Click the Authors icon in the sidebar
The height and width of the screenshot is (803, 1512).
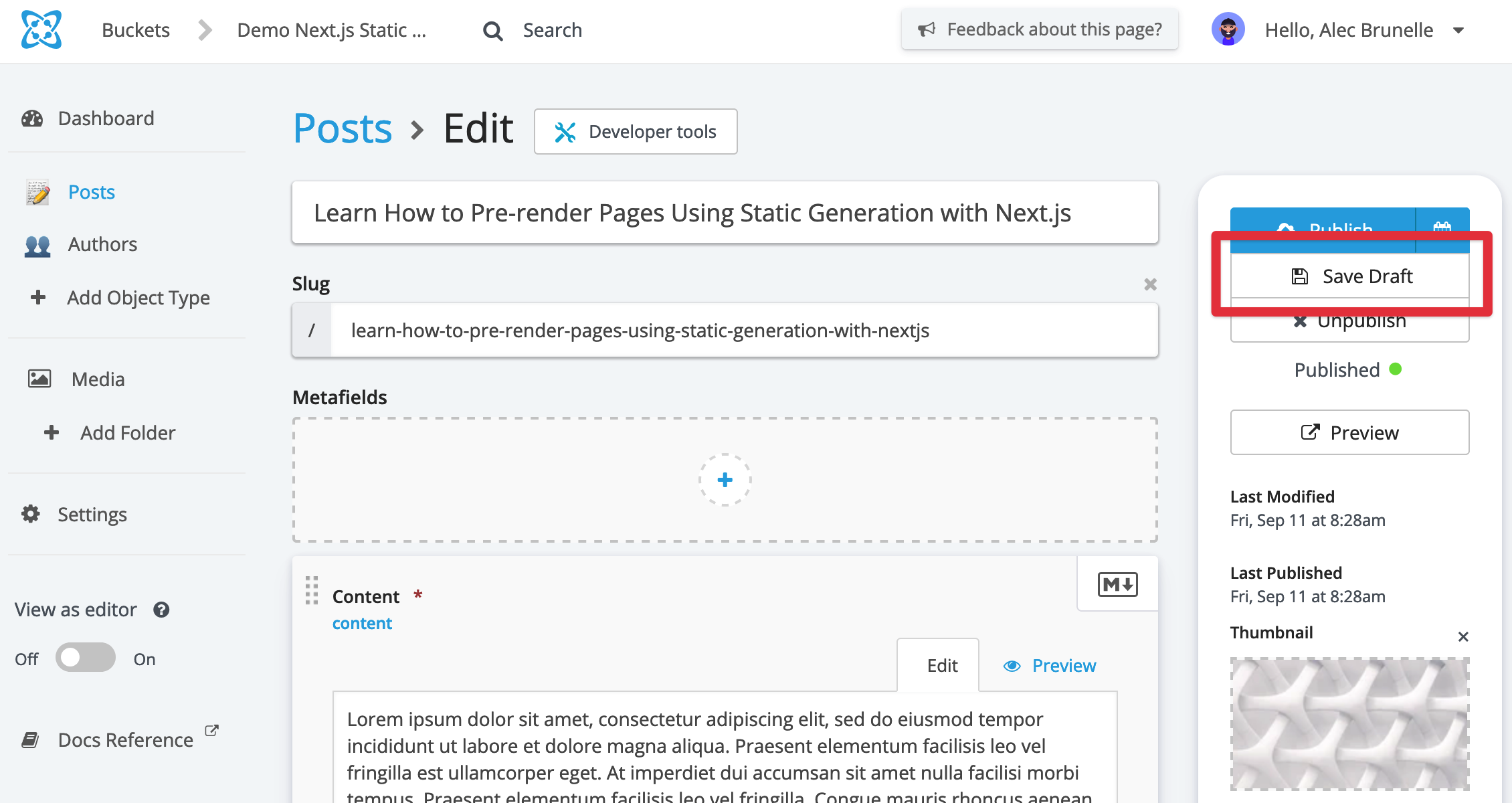point(37,245)
